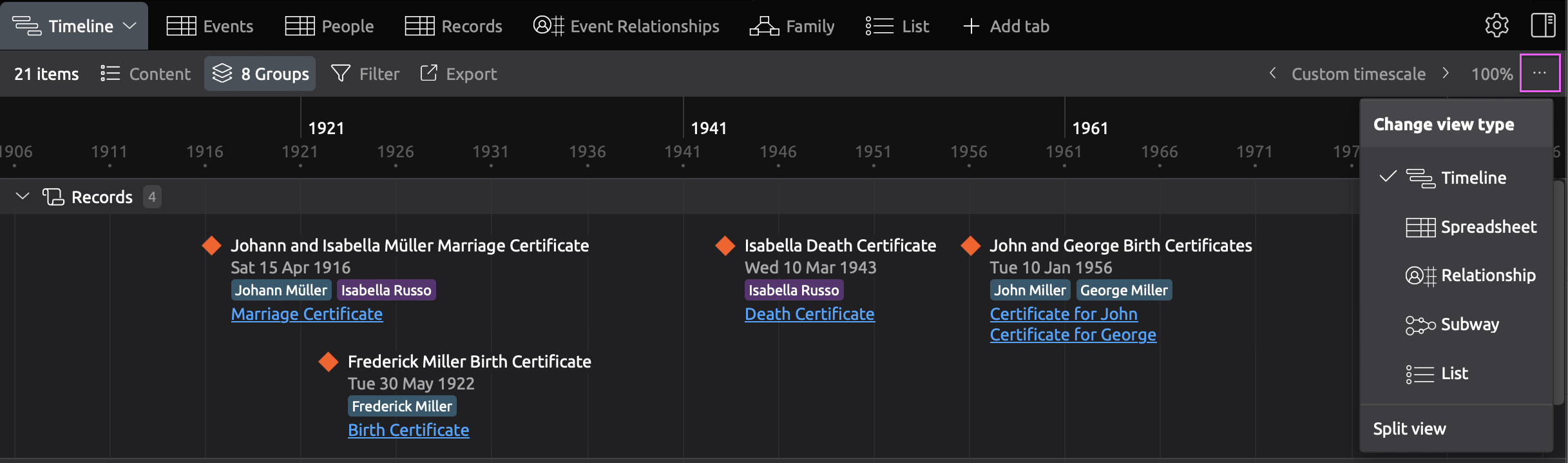
Task: Switch to the Family tab
Action: pyautogui.click(x=792, y=26)
